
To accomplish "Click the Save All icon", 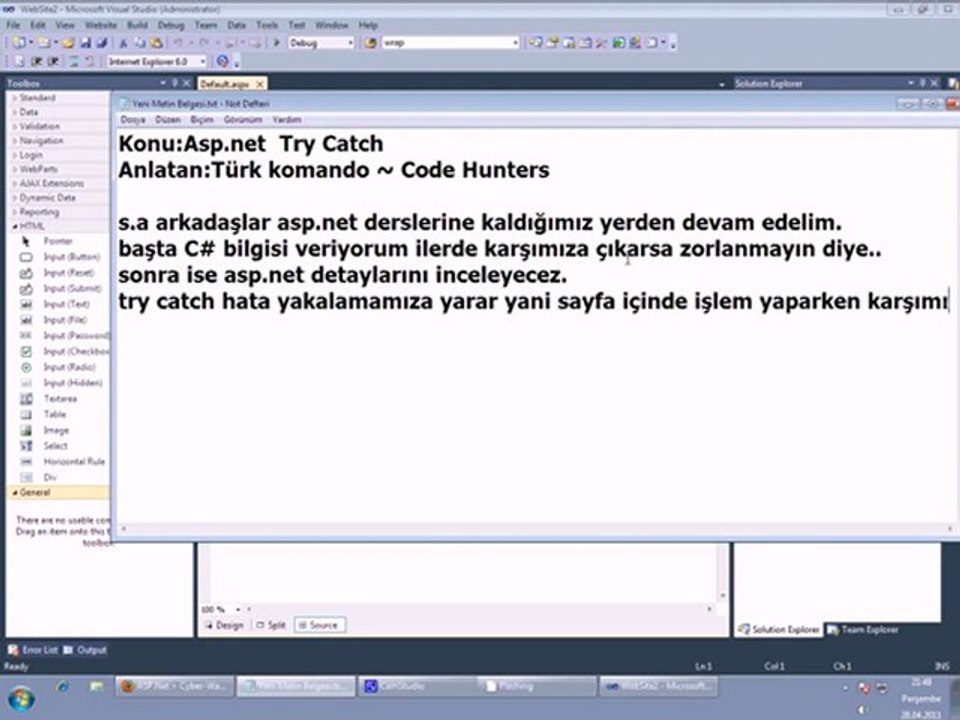I will tap(102, 43).
